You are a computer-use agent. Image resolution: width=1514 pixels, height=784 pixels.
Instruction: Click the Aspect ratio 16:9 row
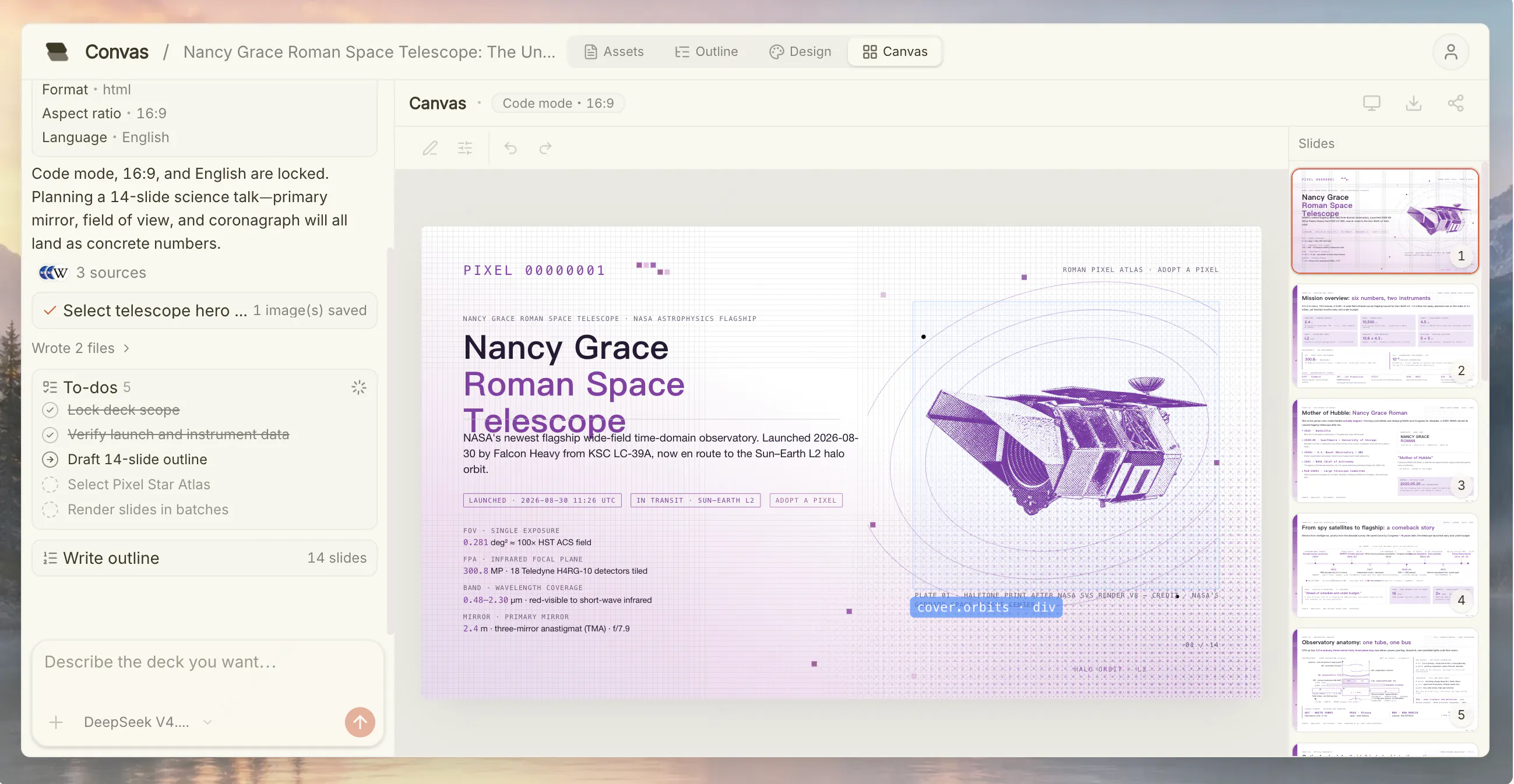coord(104,114)
